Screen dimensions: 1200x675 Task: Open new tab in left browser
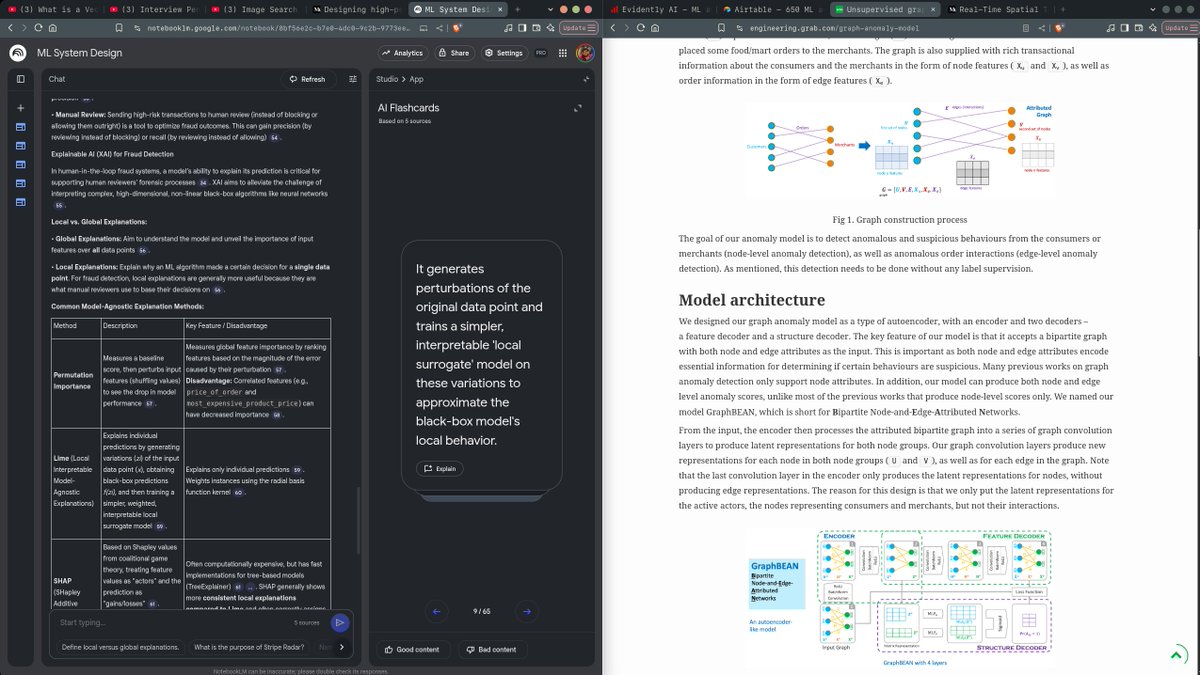516,9
